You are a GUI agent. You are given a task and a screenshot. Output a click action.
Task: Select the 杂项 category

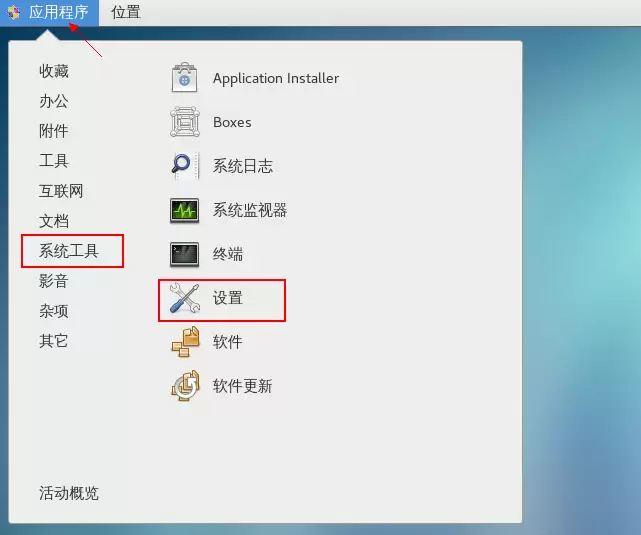[x=54, y=311]
